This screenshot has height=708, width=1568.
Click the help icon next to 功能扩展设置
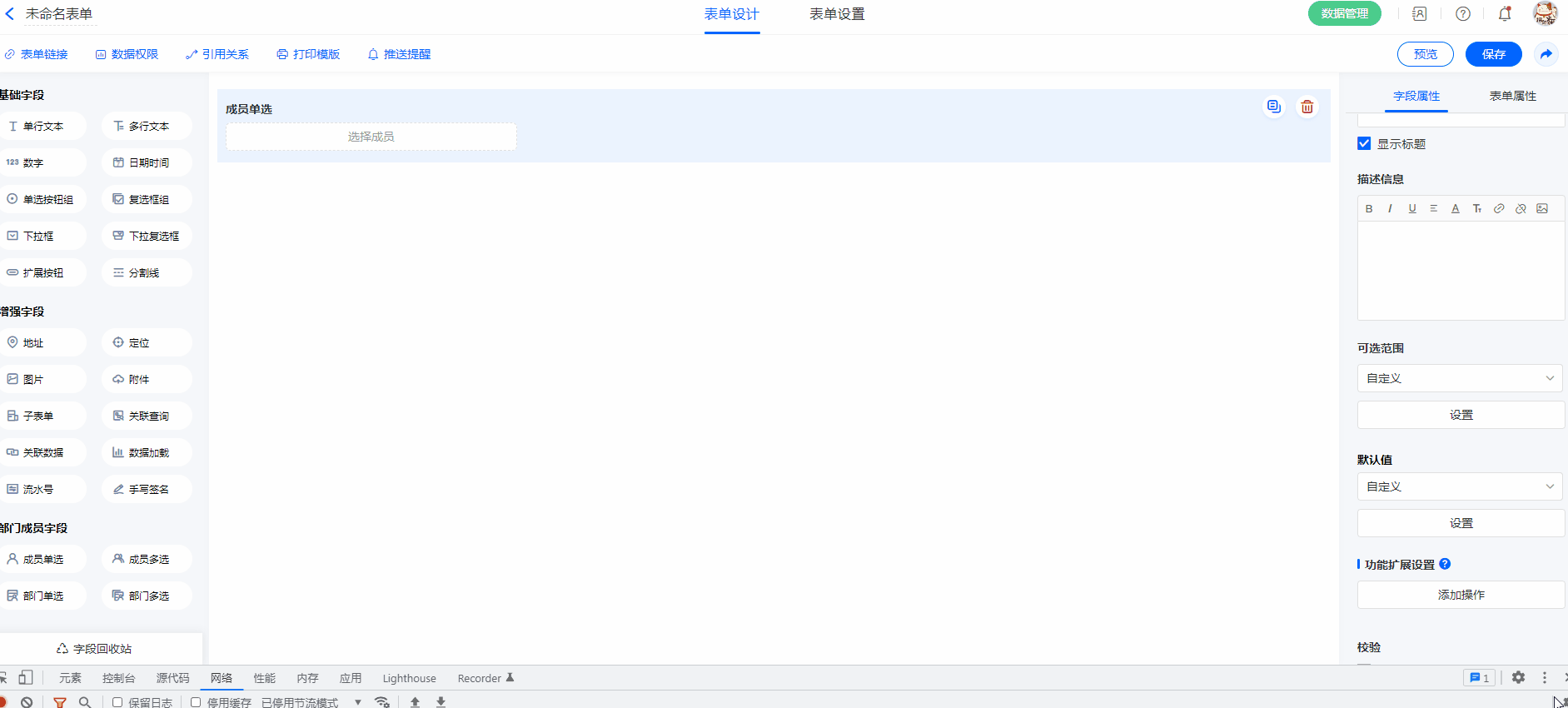[x=1446, y=564]
